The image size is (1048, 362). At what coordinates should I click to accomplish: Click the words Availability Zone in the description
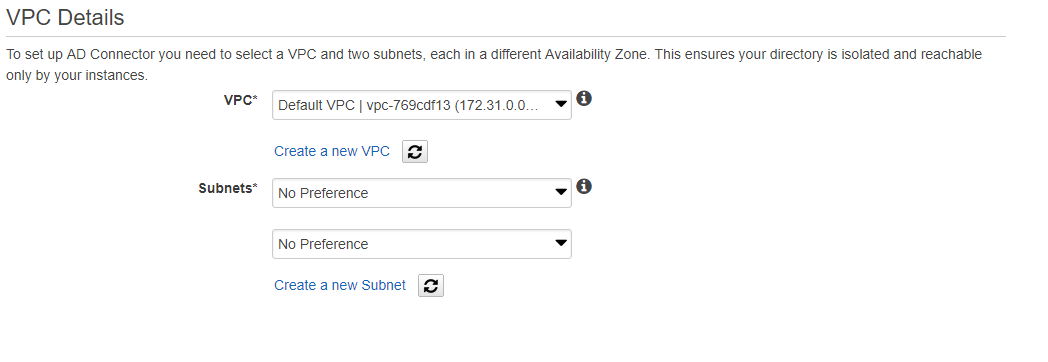click(596, 55)
